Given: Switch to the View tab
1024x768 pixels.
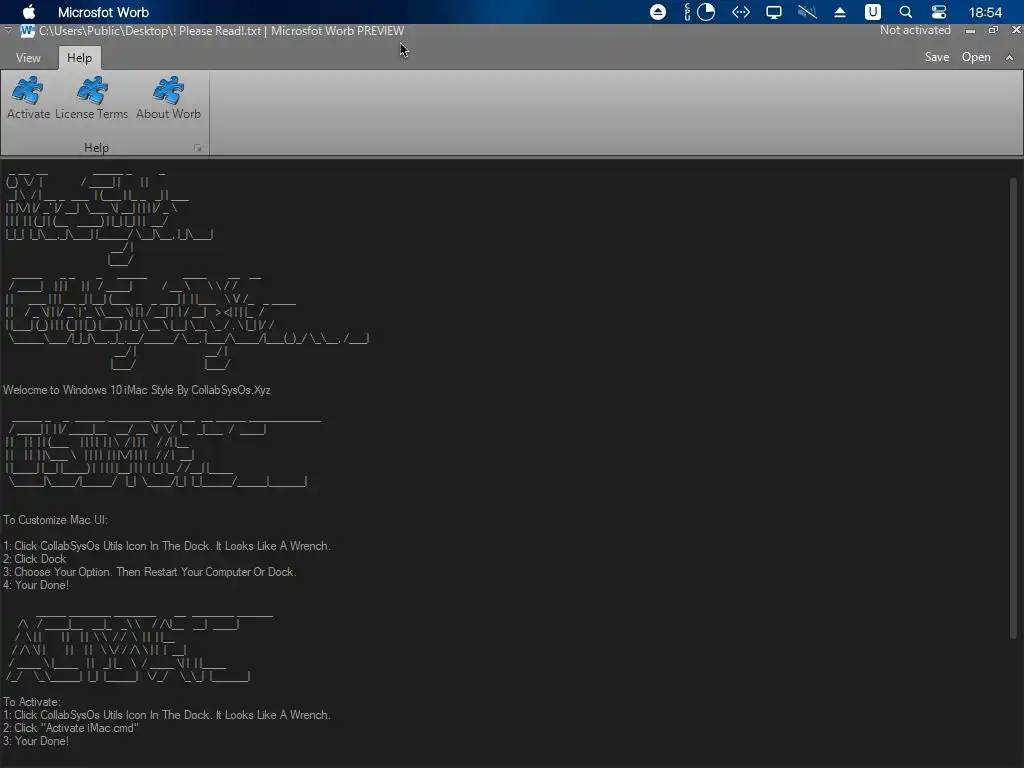Looking at the screenshot, I should click(x=28, y=57).
